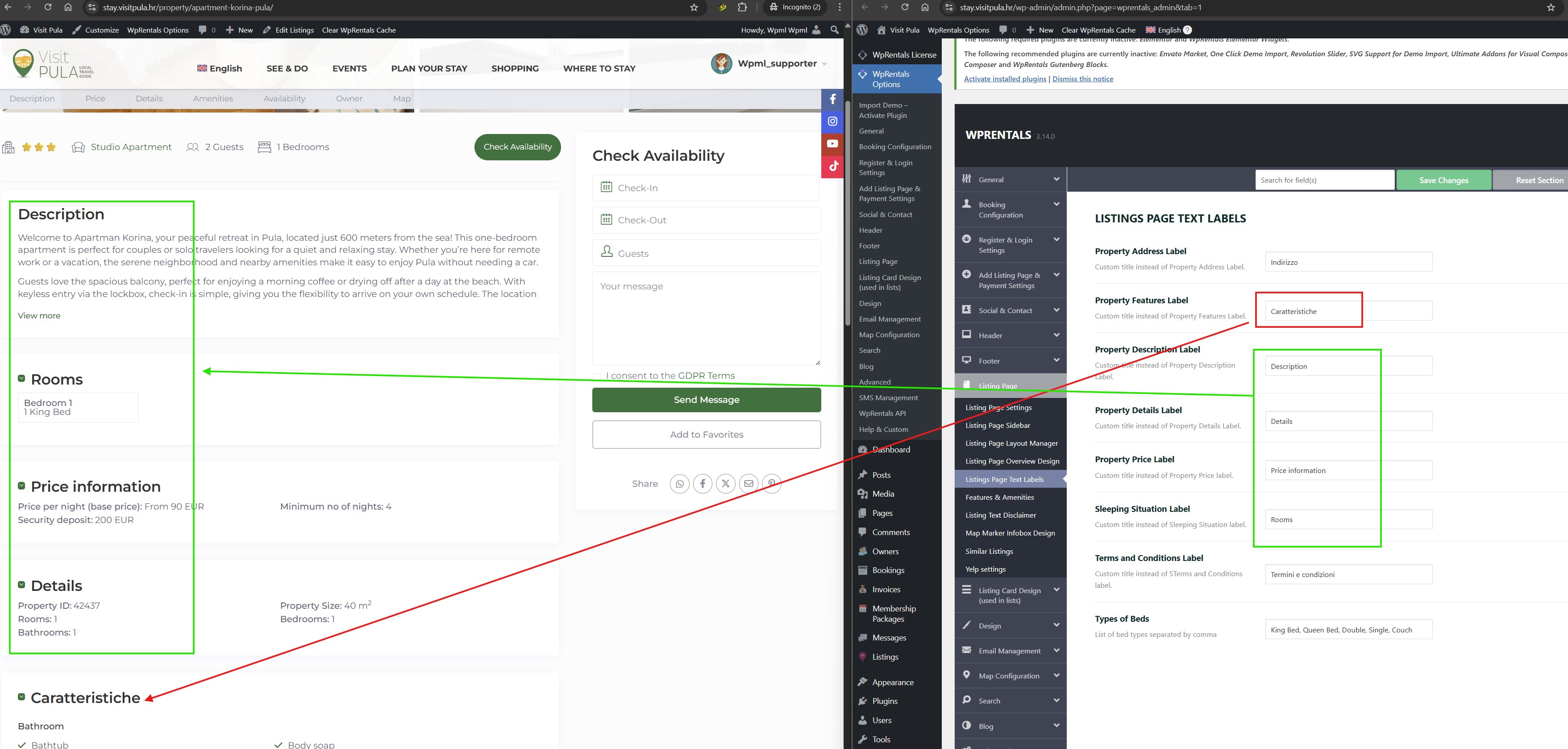Click the Add to Favorites button
The width and height of the screenshot is (1568, 749).
[706, 434]
